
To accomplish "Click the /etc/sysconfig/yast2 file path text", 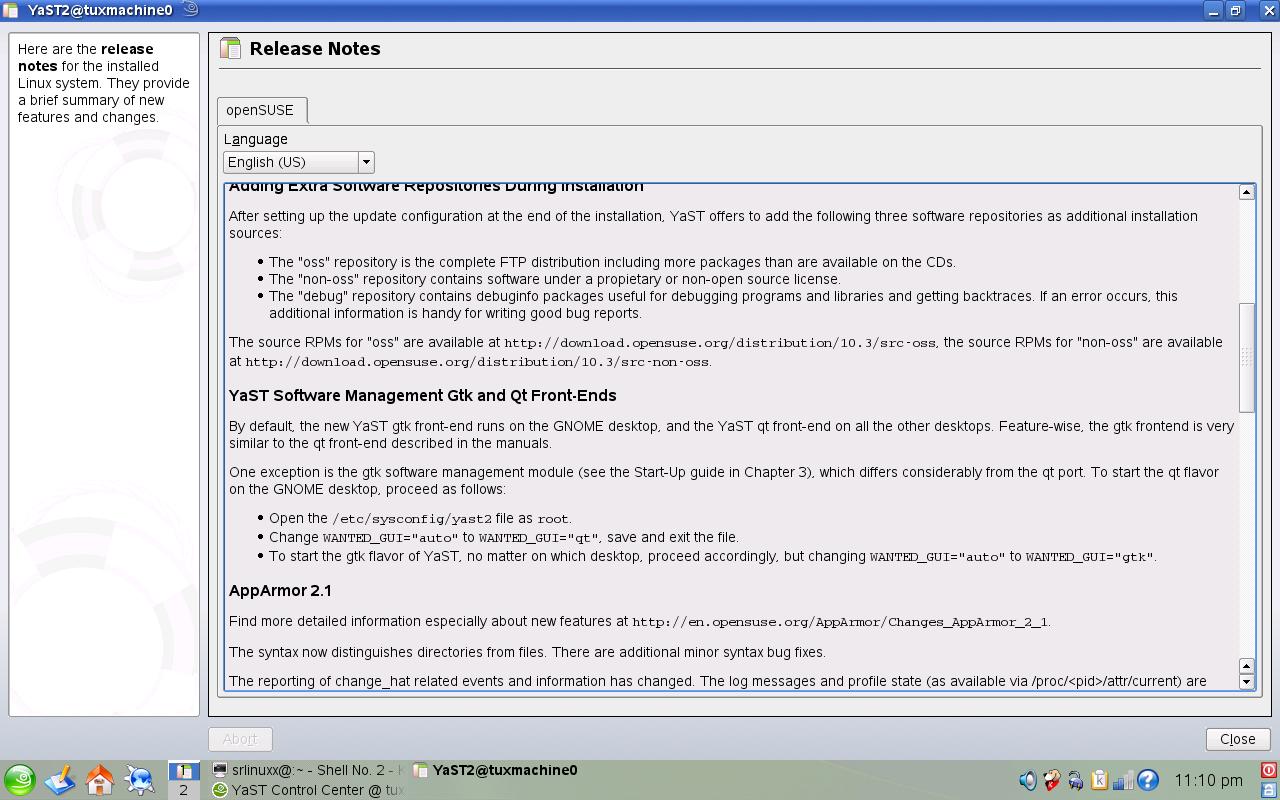I will pyautogui.click(x=412, y=519).
